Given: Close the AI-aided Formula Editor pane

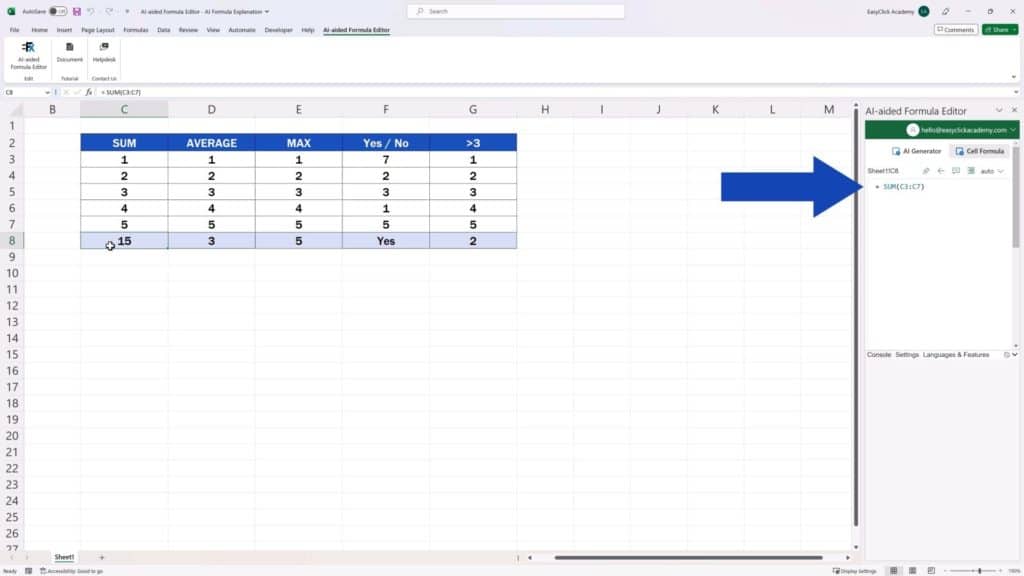Looking at the screenshot, I should tap(1014, 110).
